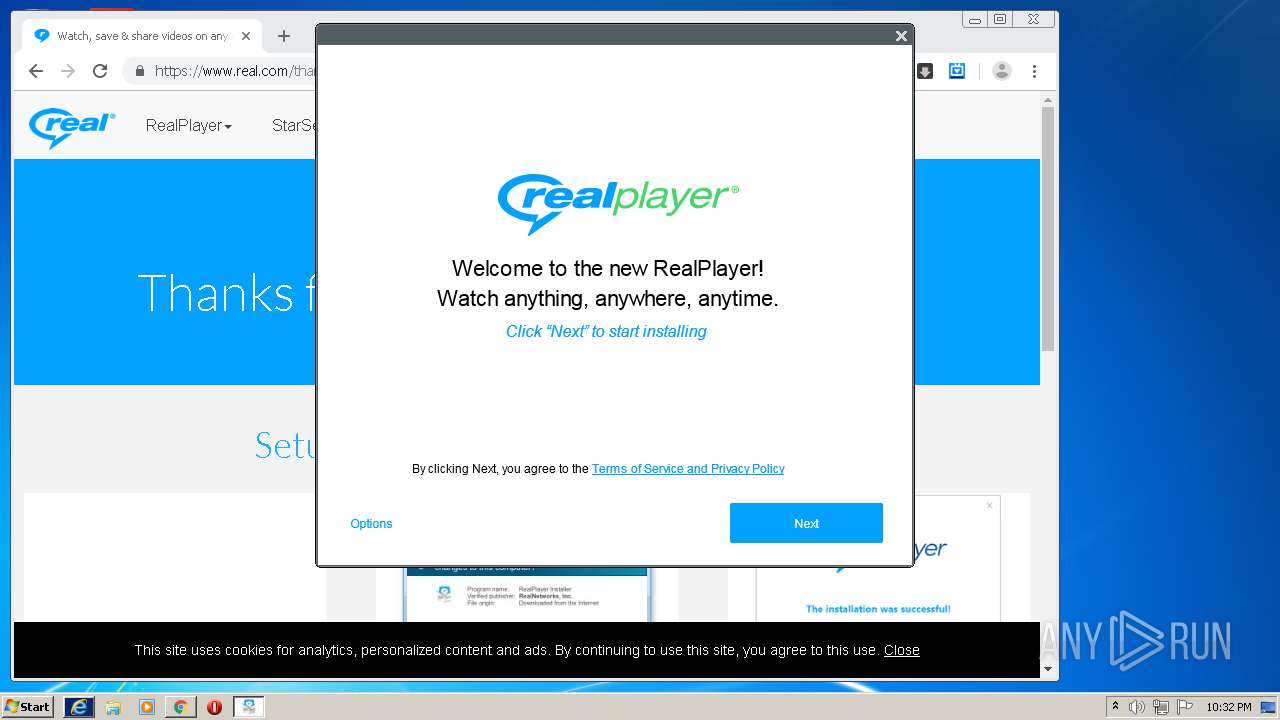Close the cookie notice banner
The width and height of the screenshot is (1280, 720).
click(x=901, y=650)
